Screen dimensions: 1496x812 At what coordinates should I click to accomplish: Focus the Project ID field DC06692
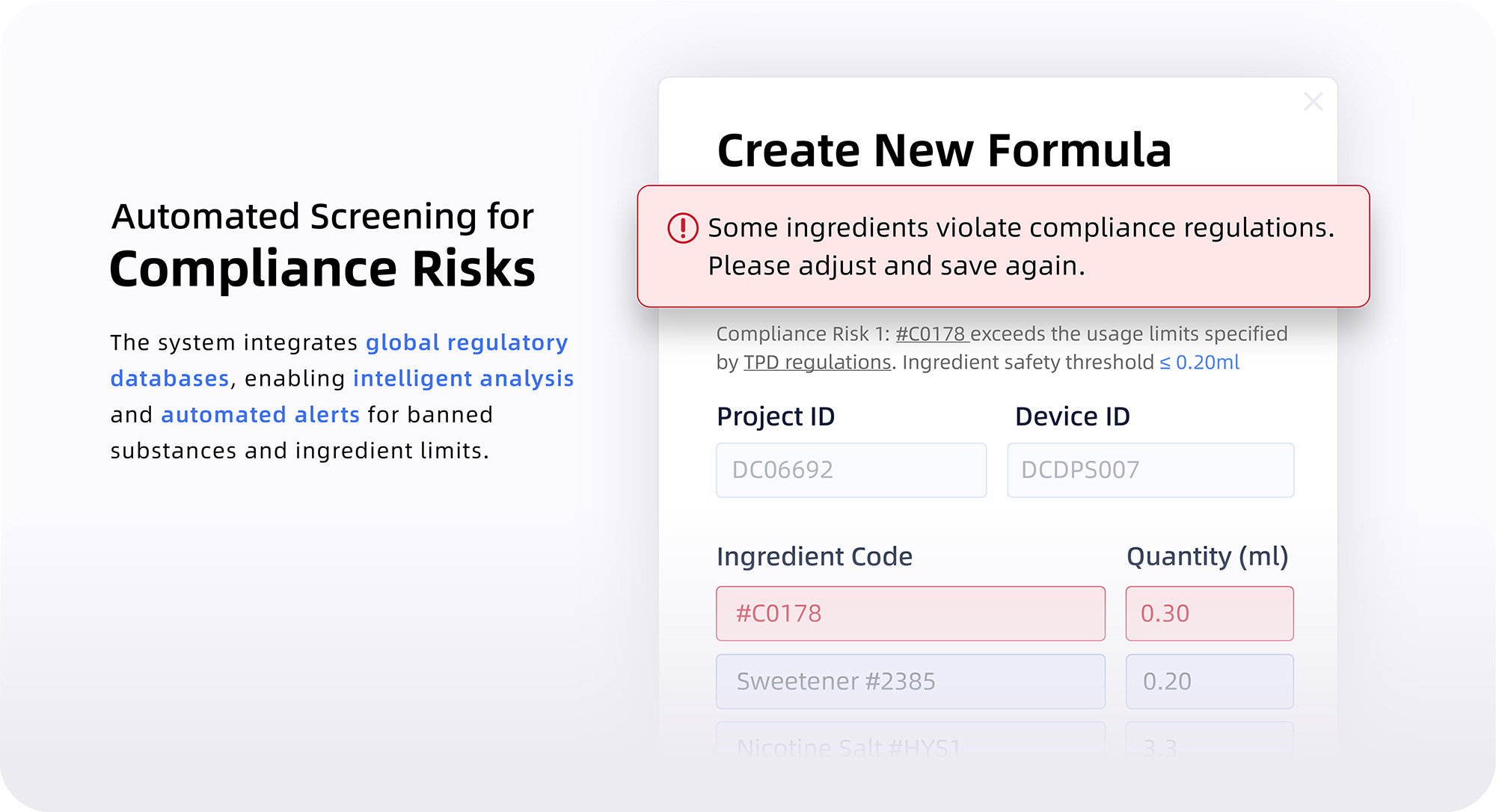pos(851,470)
